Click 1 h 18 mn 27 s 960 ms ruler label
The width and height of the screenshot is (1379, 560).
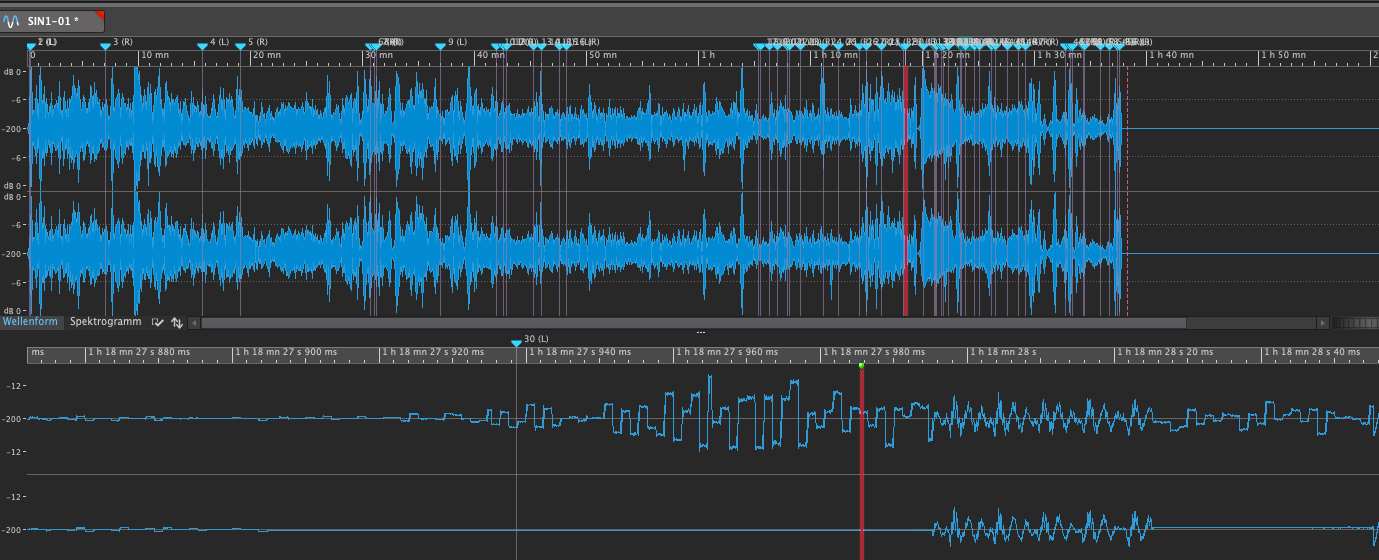pyautogui.click(x=727, y=352)
